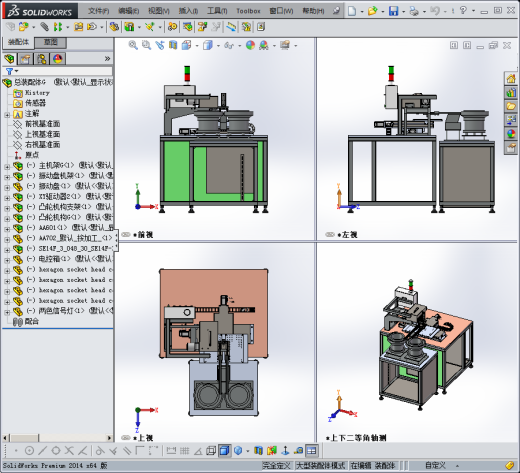Screen dimensions: 520x473
Task: Click the Appearances color ball in task pane
Action: click(x=511, y=134)
